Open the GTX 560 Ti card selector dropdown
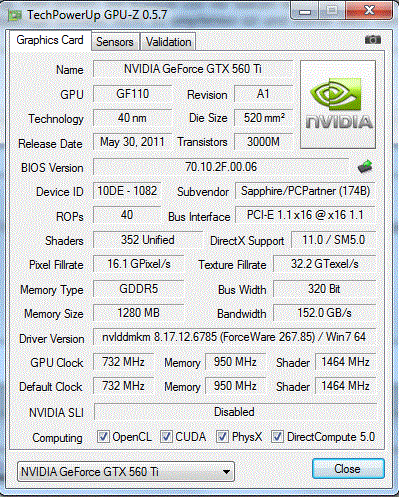Viewport: 399px width, 497px height. click(126, 471)
